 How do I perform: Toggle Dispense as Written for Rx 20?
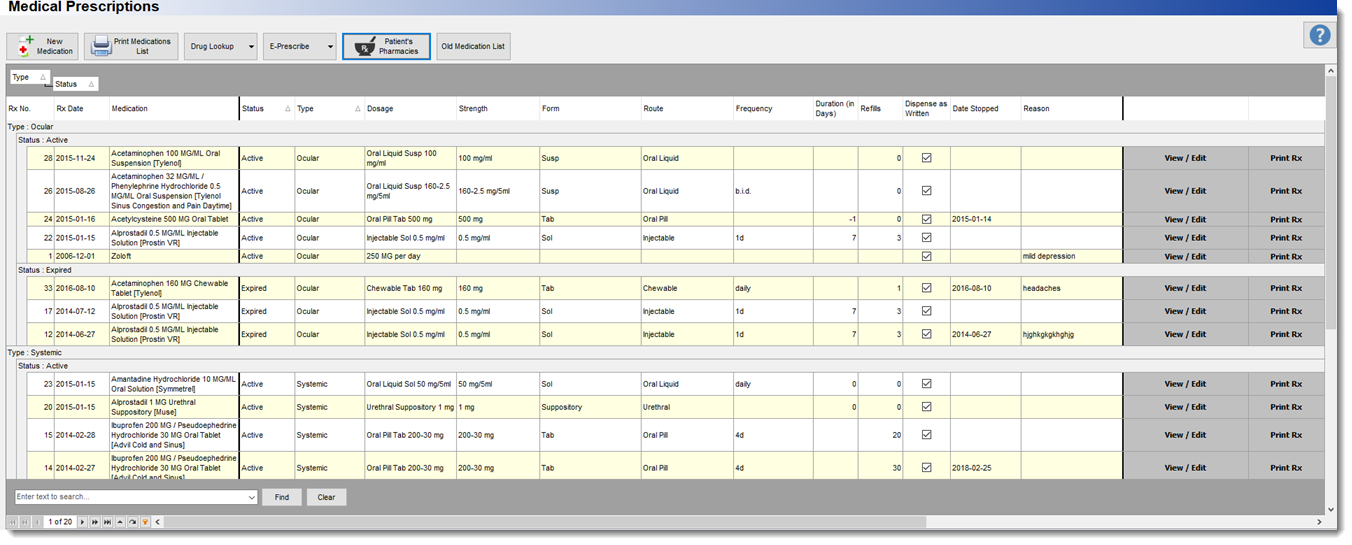click(x=926, y=407)
